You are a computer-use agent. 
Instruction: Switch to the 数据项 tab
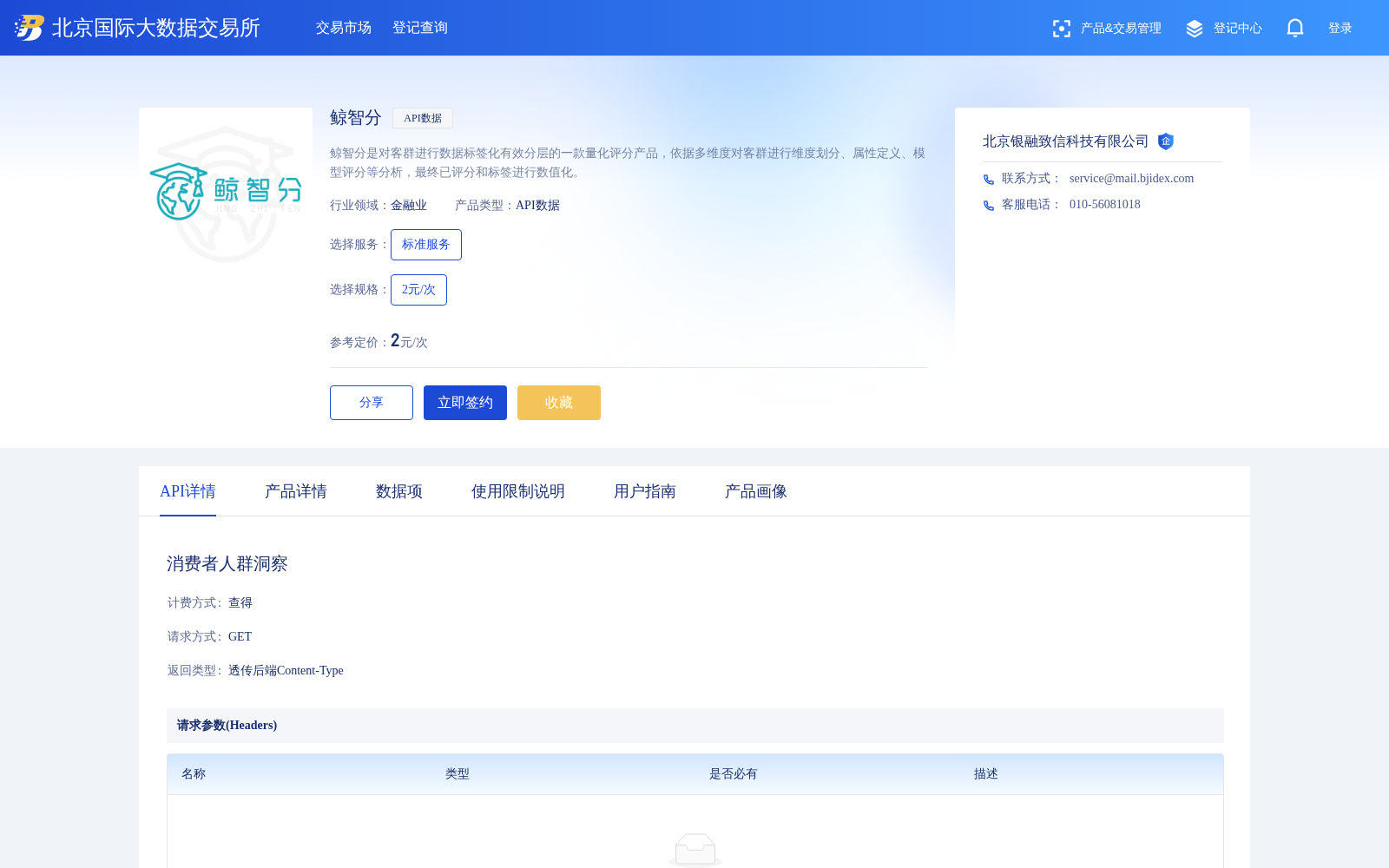399,491
